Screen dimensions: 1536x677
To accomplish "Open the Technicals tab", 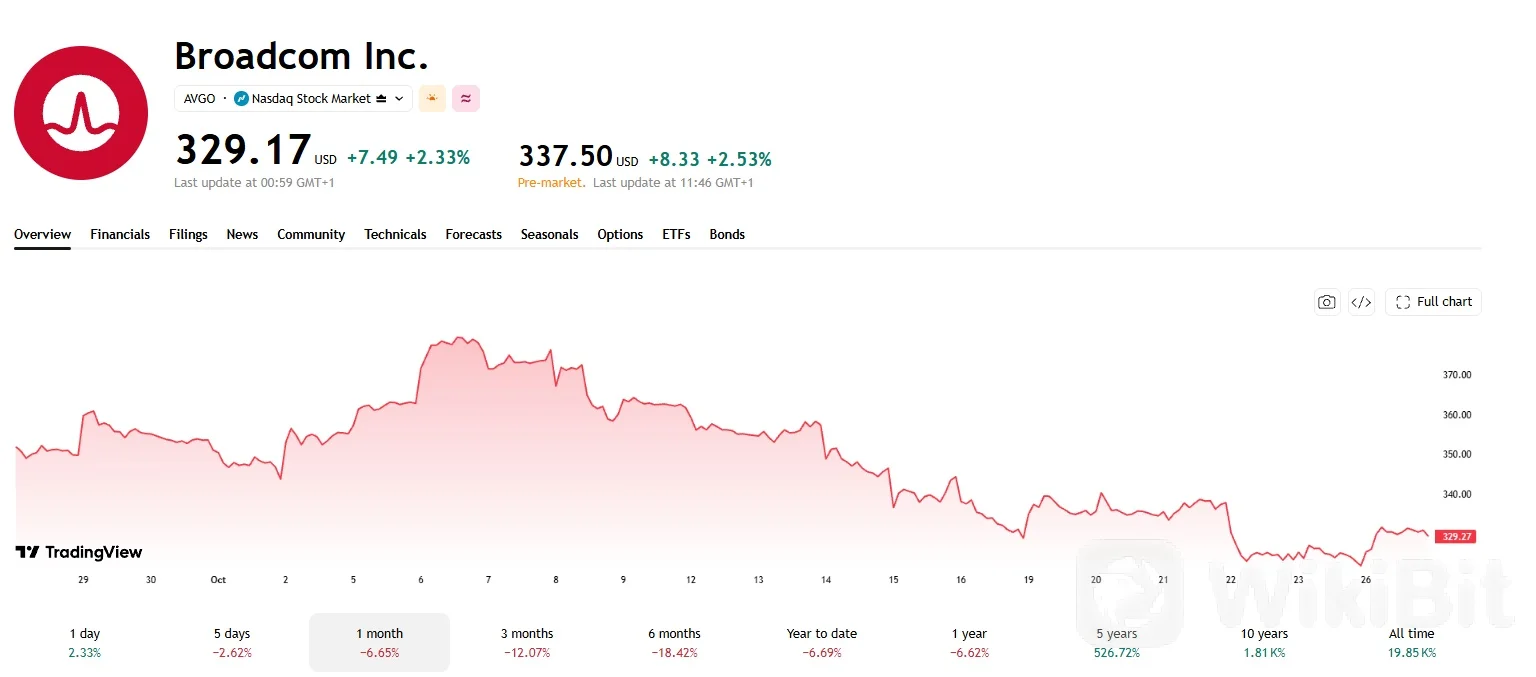I will [x=395, y=234].
